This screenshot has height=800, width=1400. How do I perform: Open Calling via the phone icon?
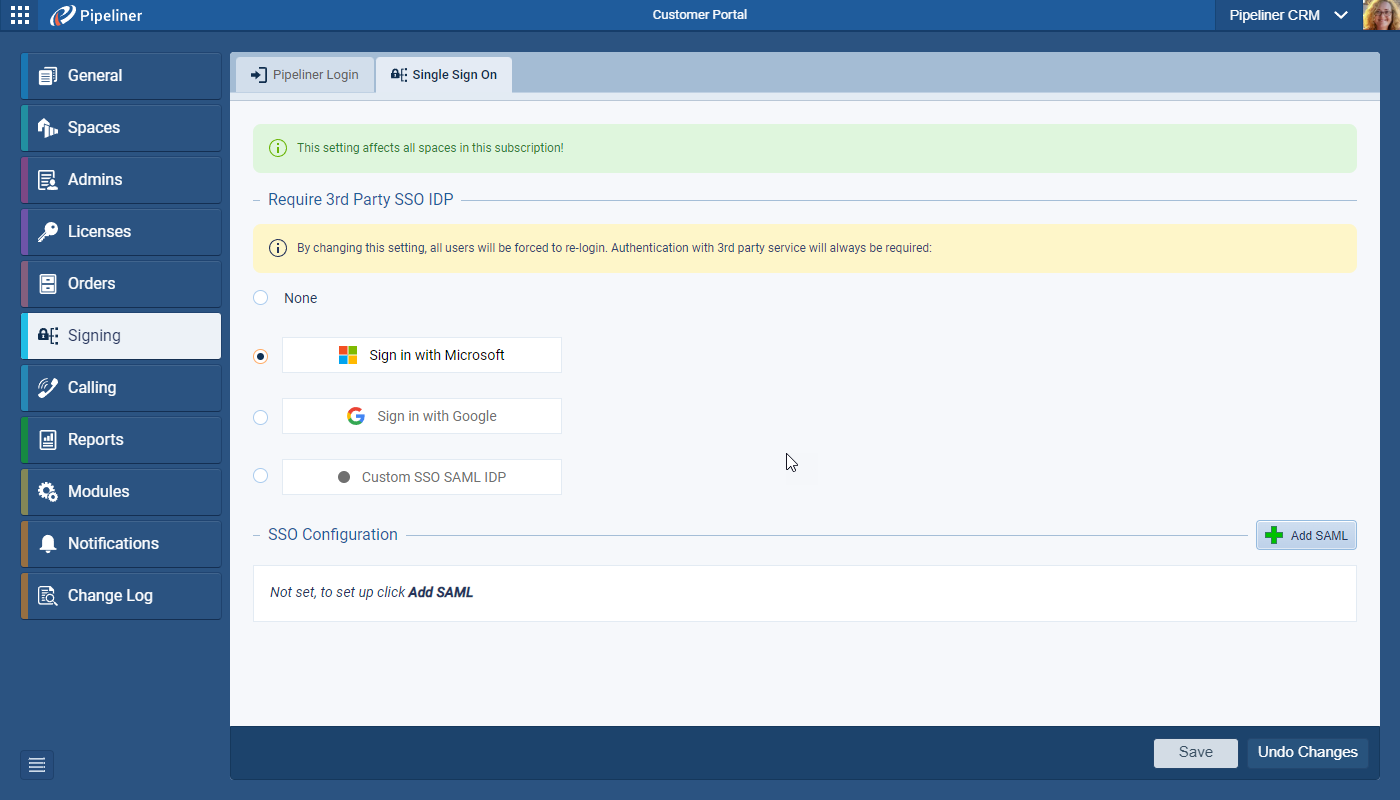point(47,388)
